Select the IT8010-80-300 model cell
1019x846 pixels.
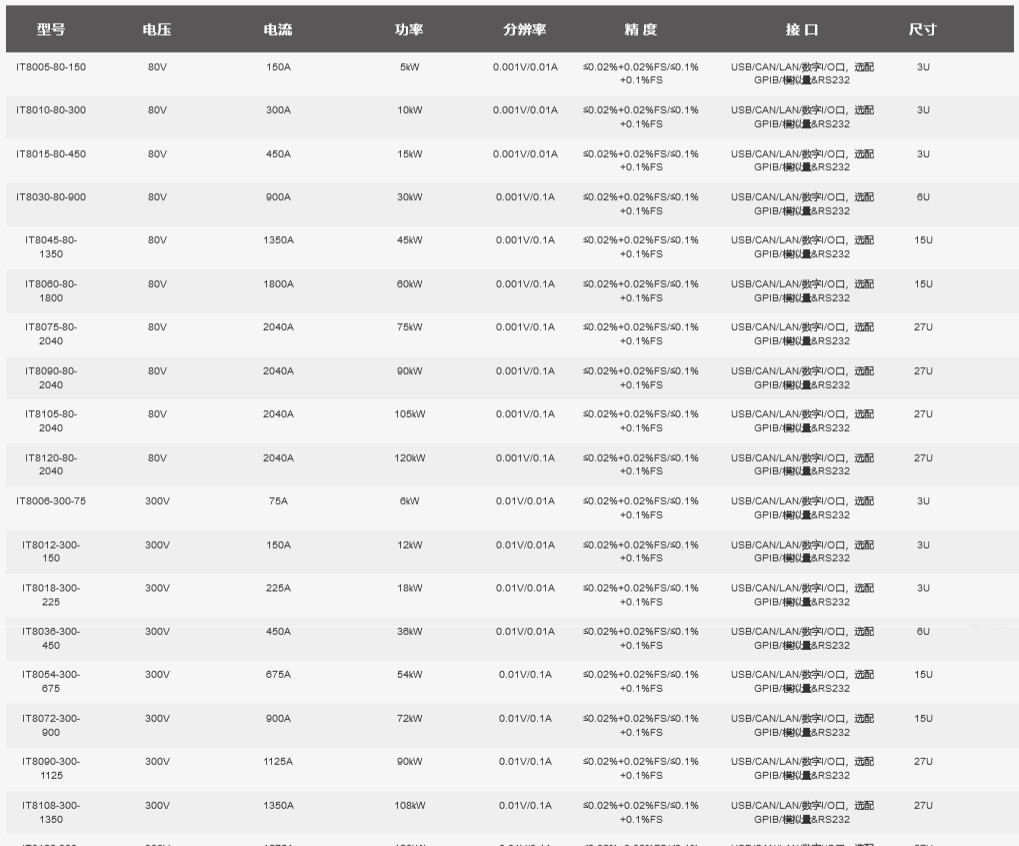(51, 110)
